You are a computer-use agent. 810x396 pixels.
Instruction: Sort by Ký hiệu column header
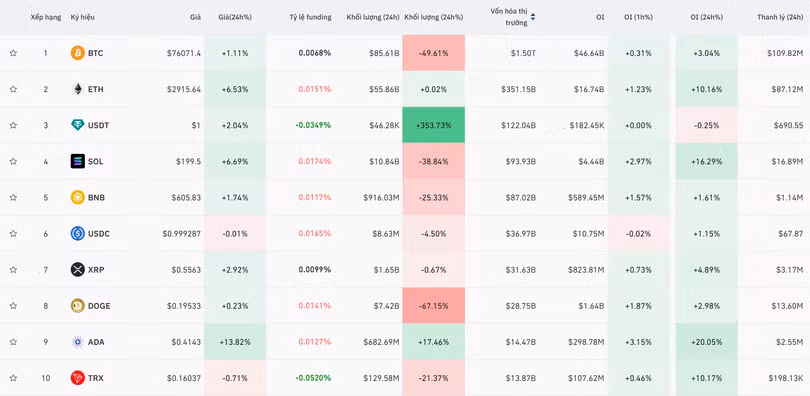[x=83, y=17]
